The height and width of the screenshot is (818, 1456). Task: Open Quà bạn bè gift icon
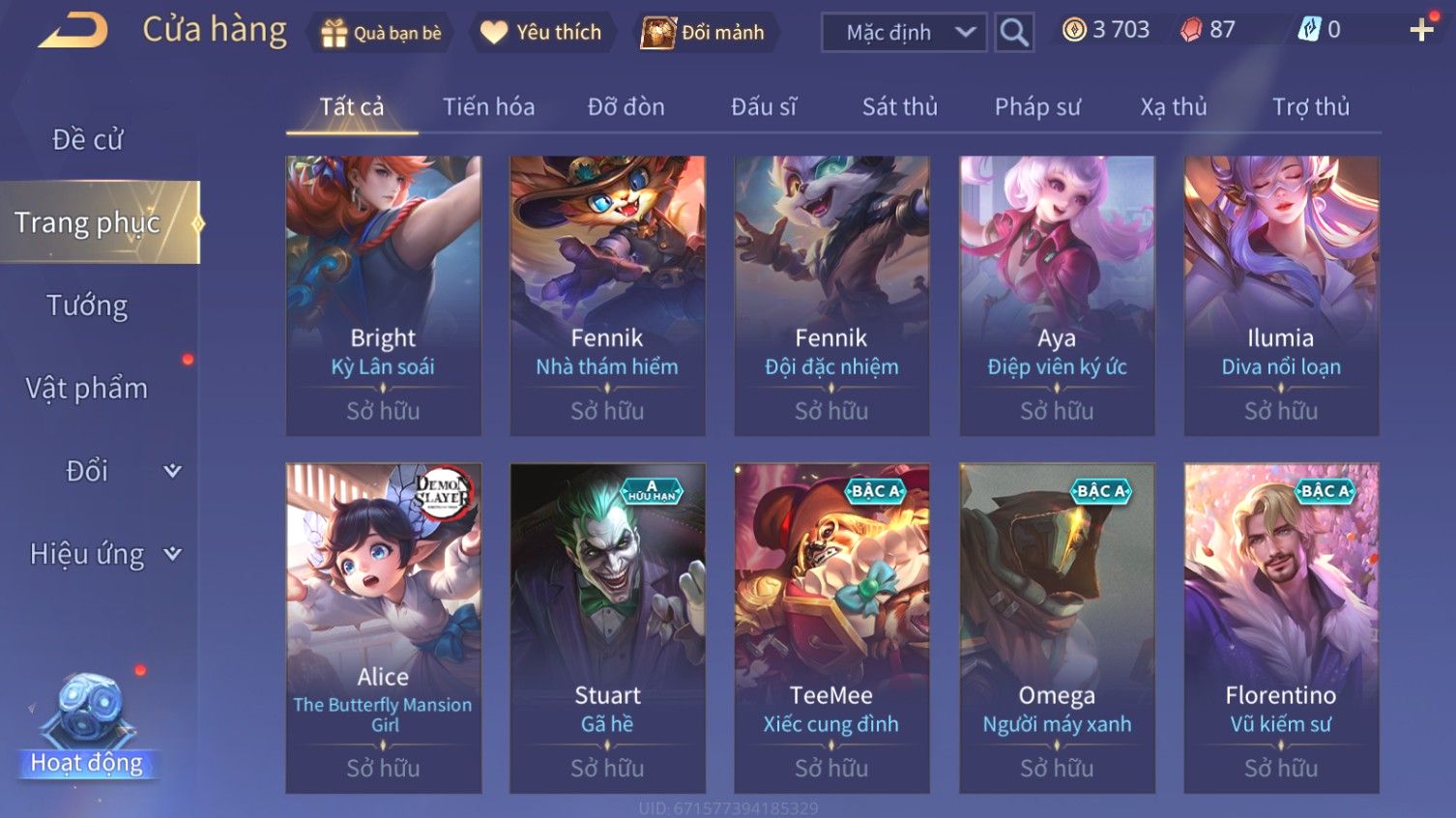pos(335,33)
